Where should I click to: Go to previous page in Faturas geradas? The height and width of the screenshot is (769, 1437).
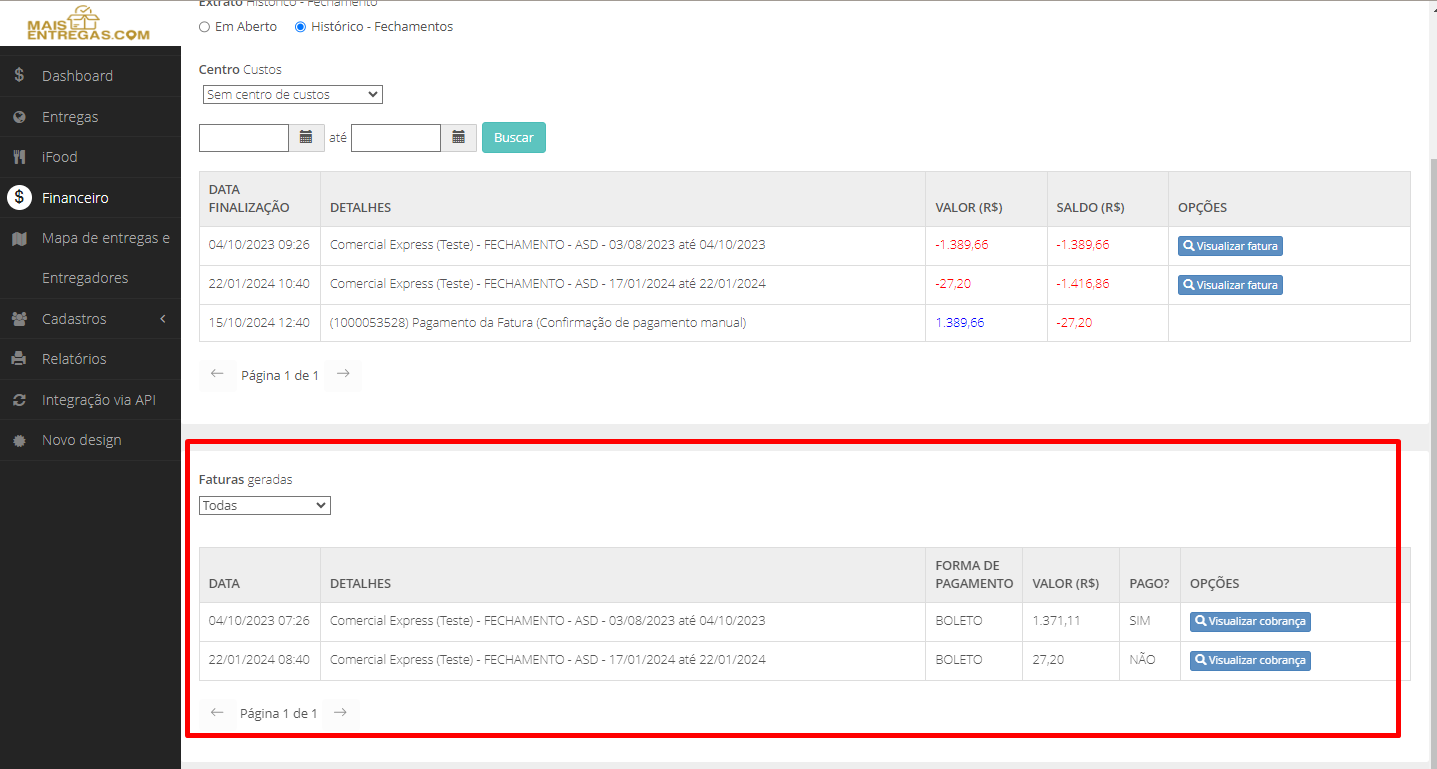217,713
